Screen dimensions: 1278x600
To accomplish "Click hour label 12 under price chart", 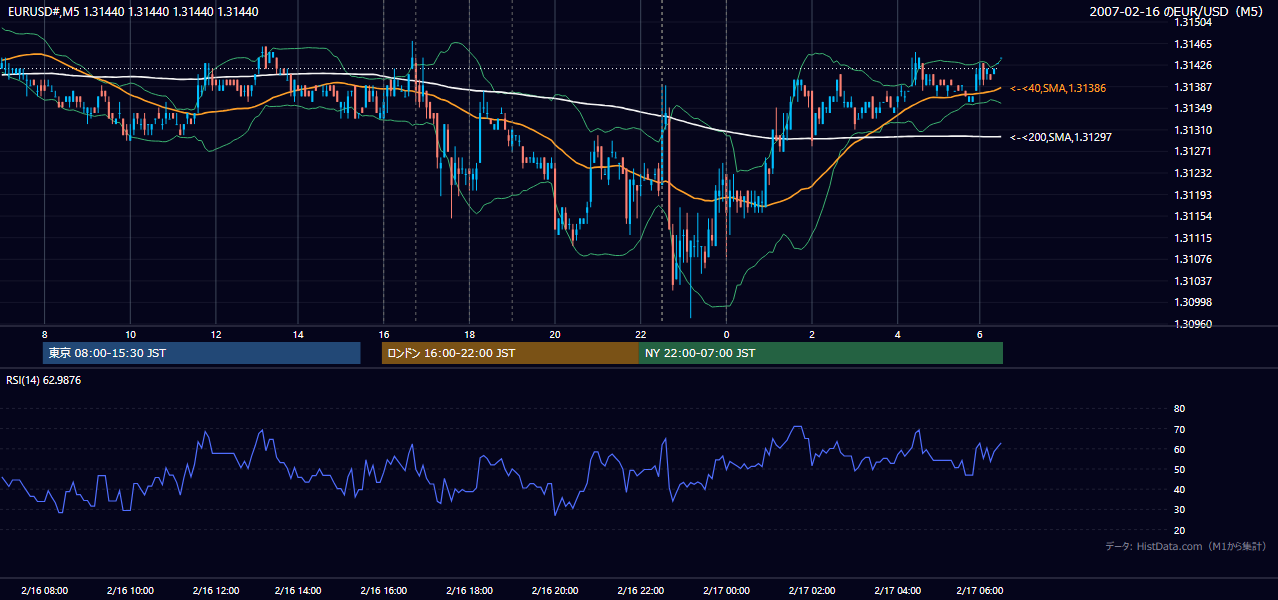I will click(x=215, y=334).
